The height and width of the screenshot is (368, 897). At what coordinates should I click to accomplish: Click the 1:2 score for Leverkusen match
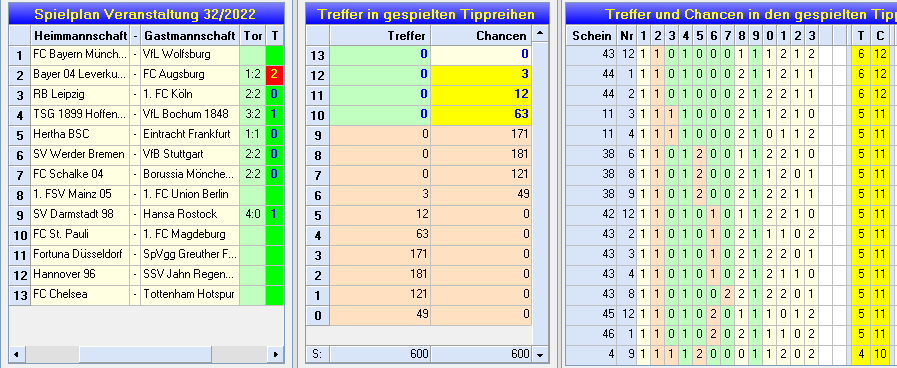point(253,75)
